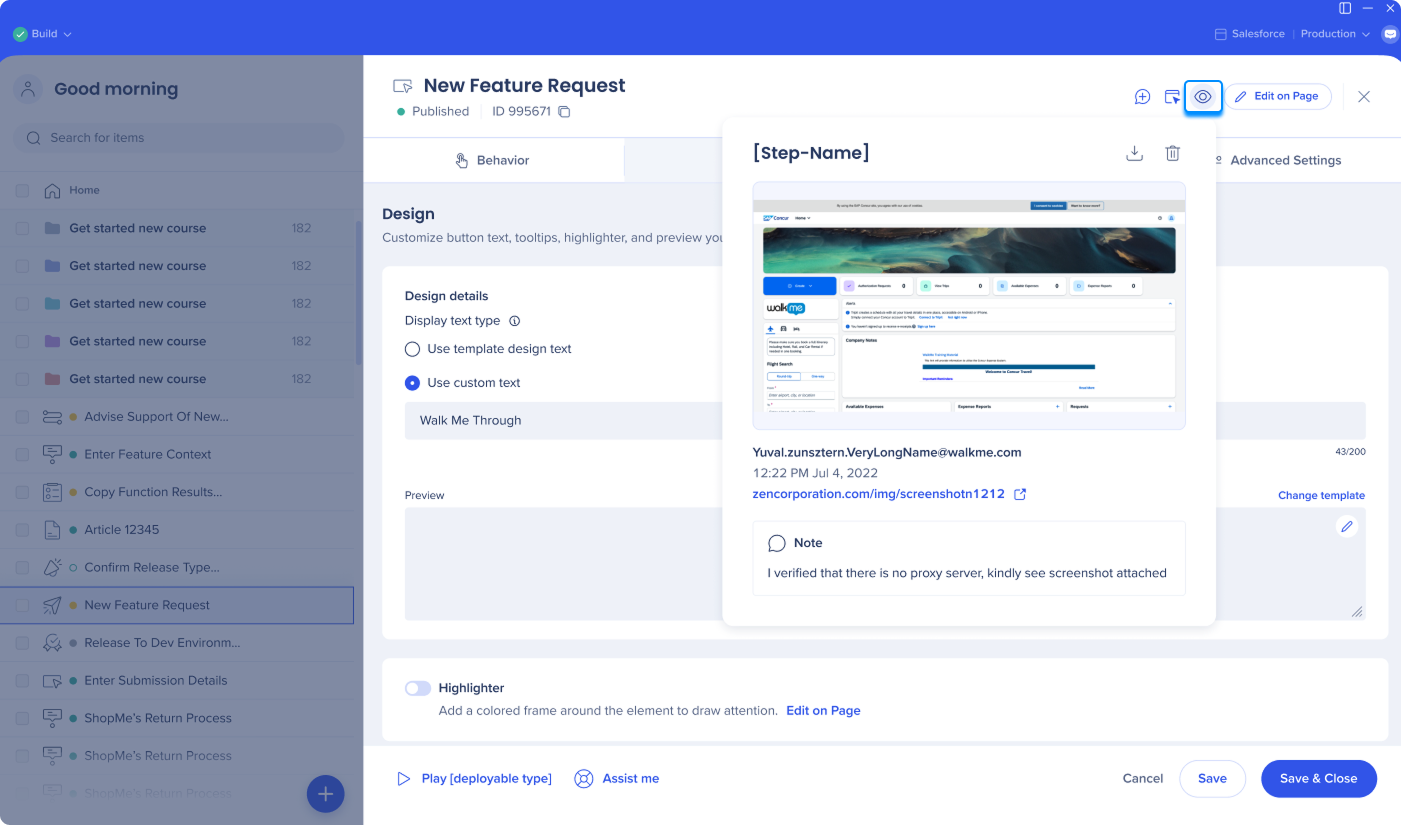Click the Search for items field

click(178, 138)
